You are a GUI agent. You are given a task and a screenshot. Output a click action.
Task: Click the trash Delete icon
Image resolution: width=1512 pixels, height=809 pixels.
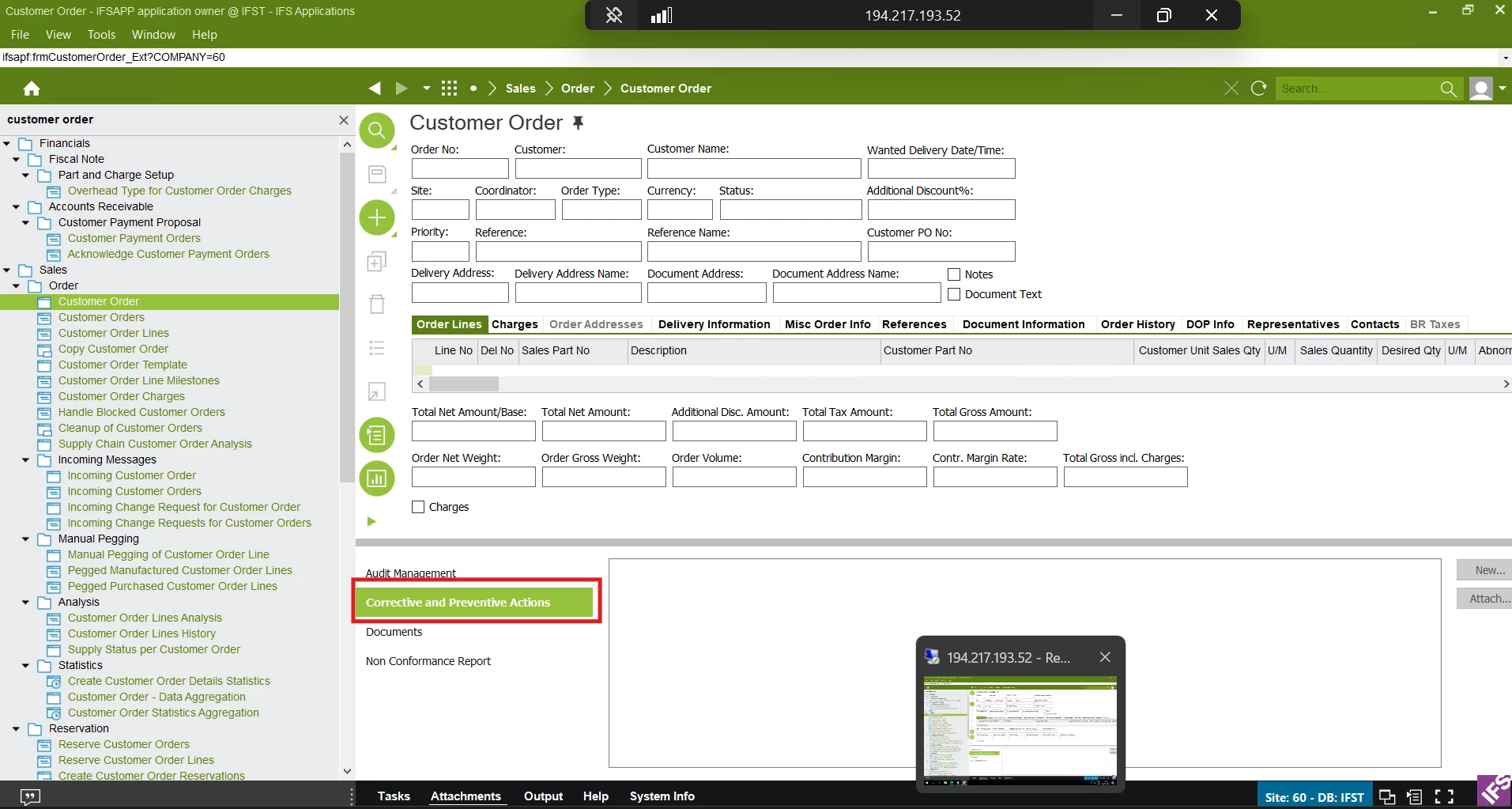(x=377, y=304)
